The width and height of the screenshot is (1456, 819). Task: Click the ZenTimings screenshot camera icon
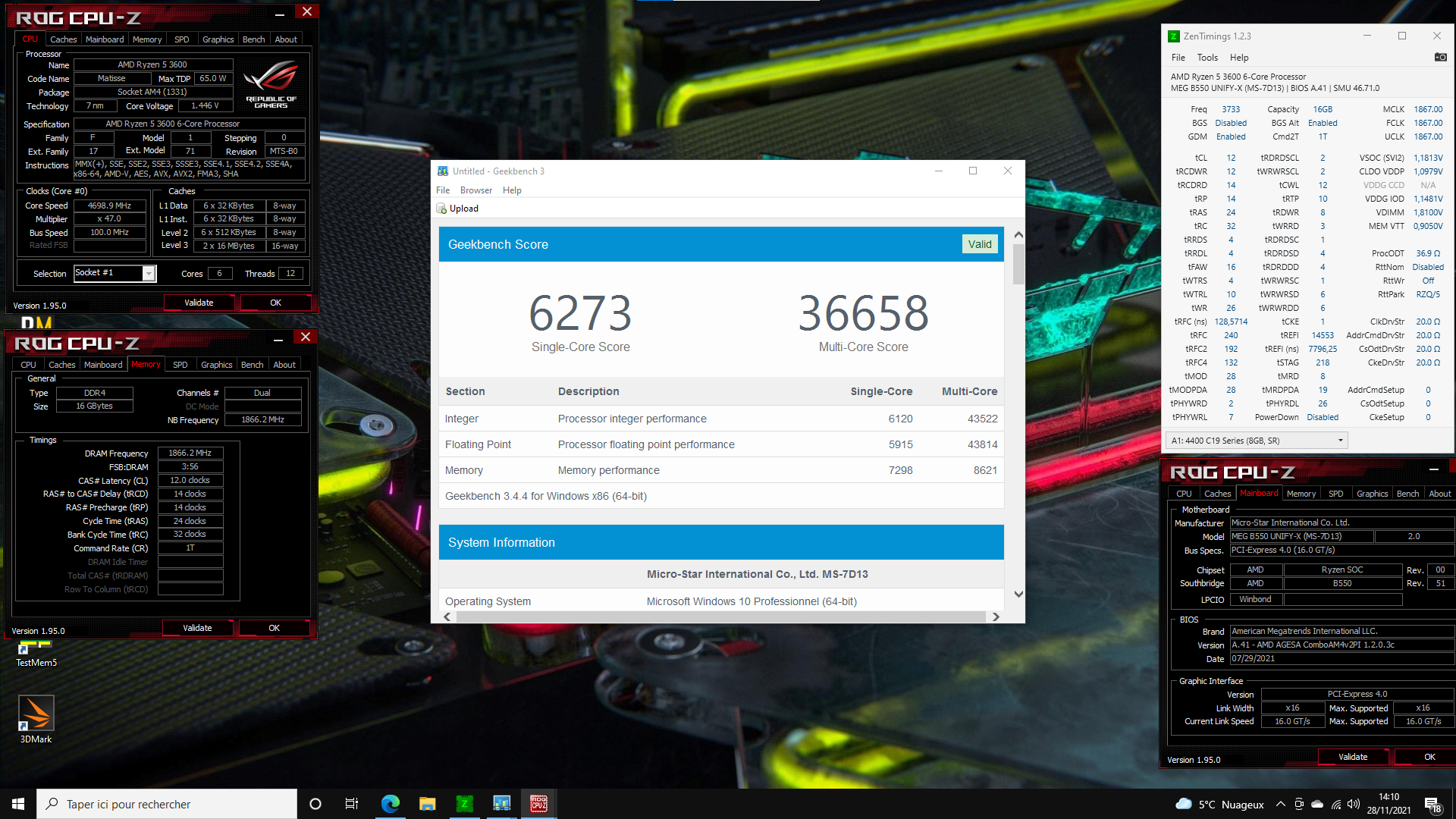1440,58
